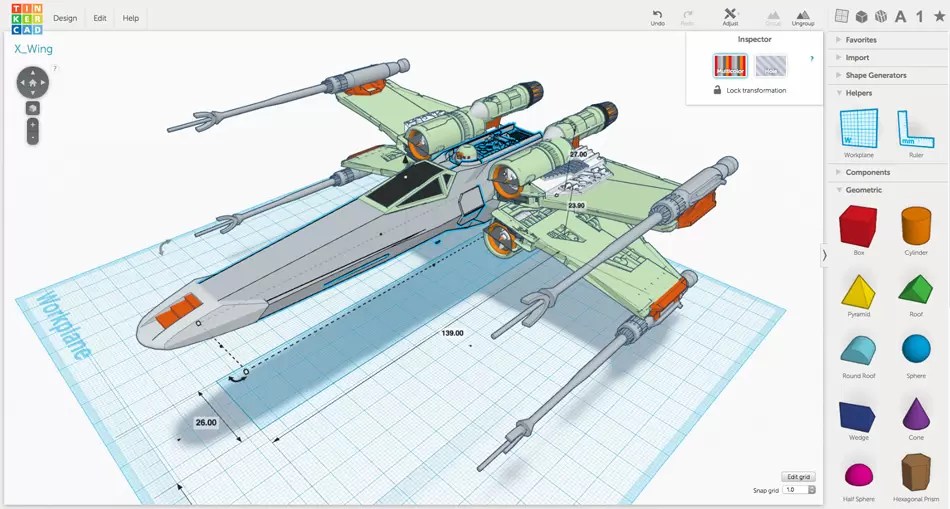The height and width of the screenshot is (509, 950).
Task: Click the 27.00 dimension label
Action: [x=579, y=155]
